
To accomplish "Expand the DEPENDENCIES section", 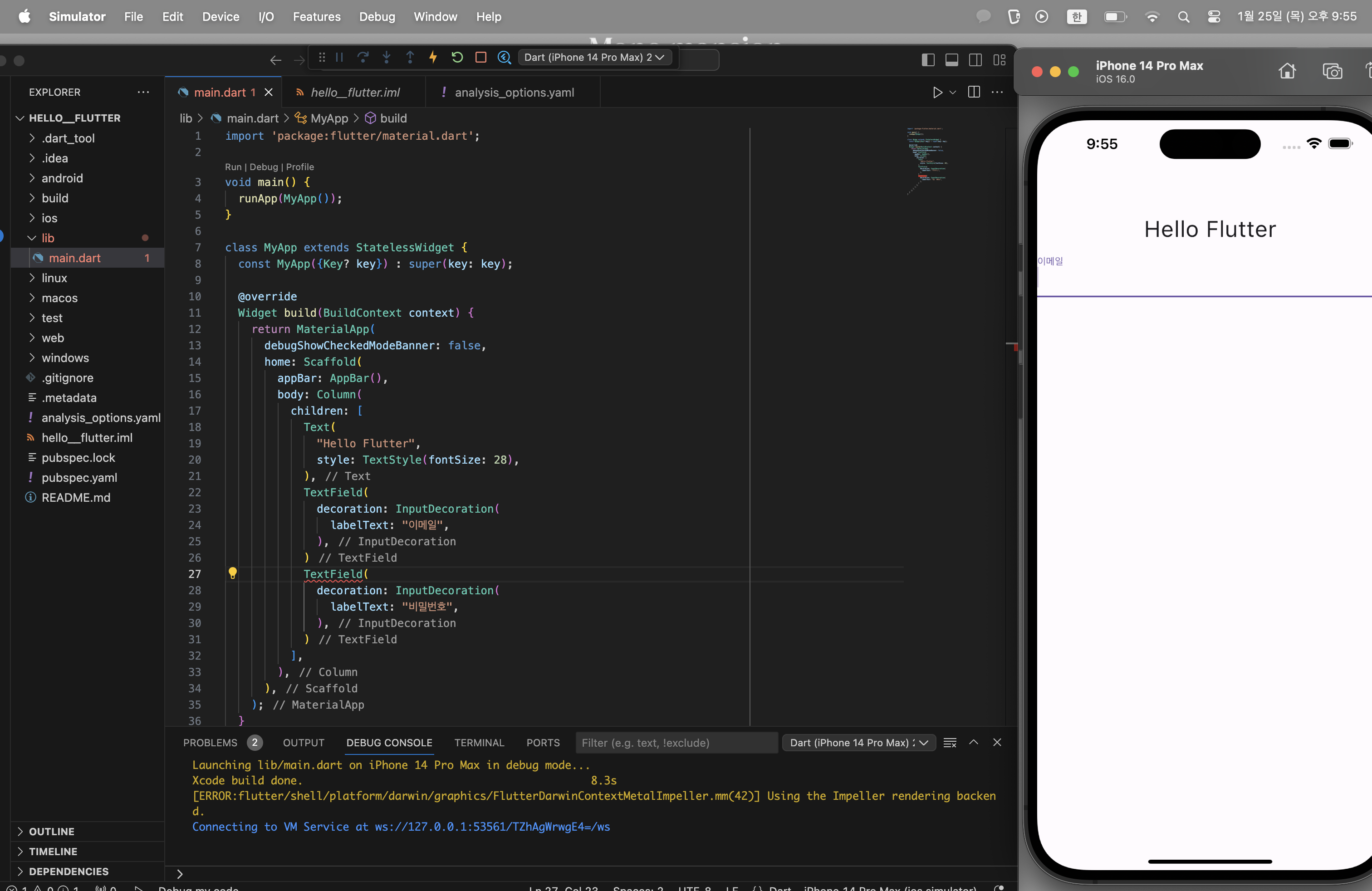I will 69,871.
